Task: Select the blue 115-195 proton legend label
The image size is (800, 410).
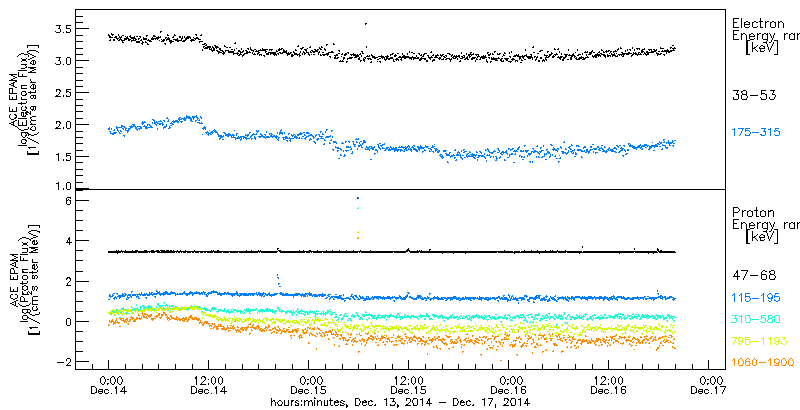Action: coord(756,299)
